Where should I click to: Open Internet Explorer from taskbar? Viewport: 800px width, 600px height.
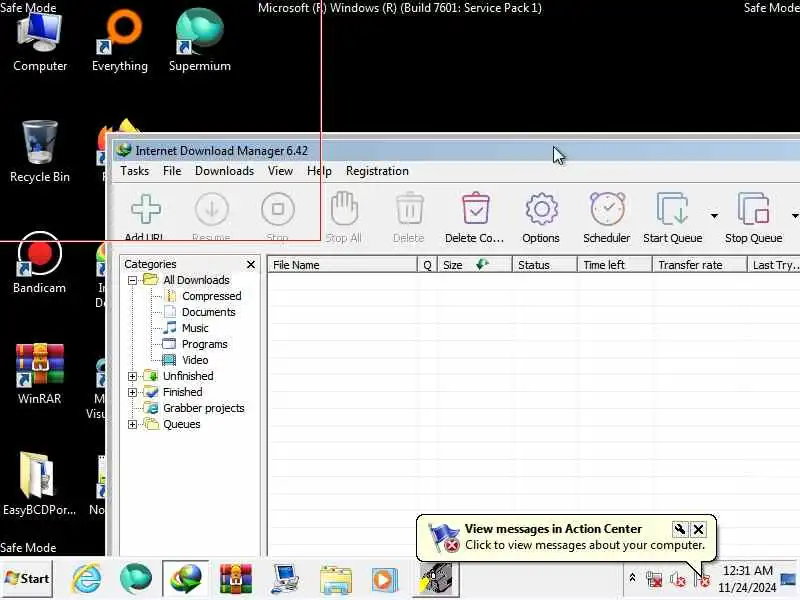pos(86,580)
